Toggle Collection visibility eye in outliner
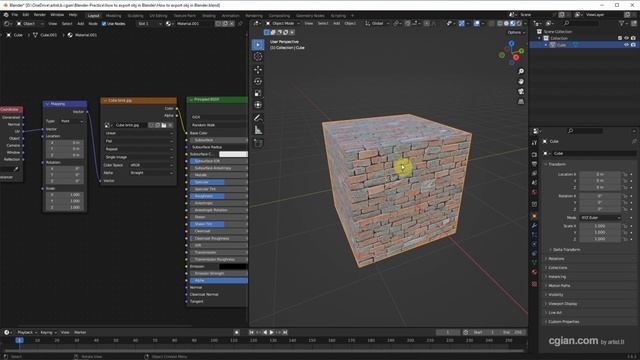The height and width of the screenshot is (360, 640). (x=626, y=38)
